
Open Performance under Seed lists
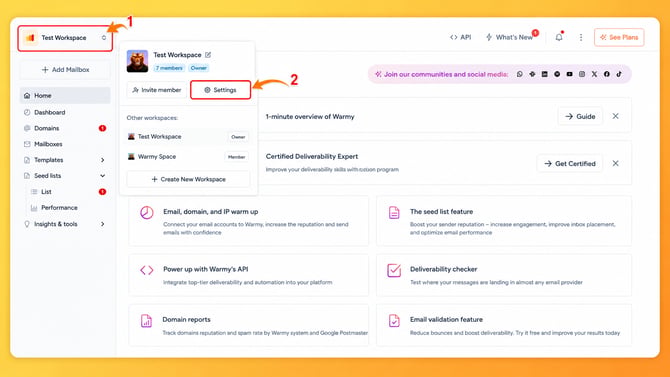click(59, 208)
